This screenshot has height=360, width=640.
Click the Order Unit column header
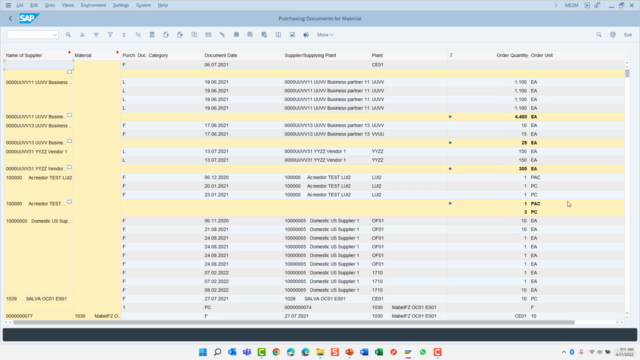pyautogui.click(x=577, y=55)
